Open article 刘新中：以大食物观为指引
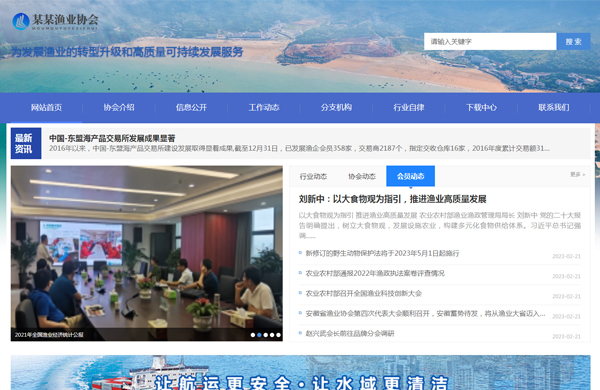Screen dimensions: 600x390 point(392,199)
